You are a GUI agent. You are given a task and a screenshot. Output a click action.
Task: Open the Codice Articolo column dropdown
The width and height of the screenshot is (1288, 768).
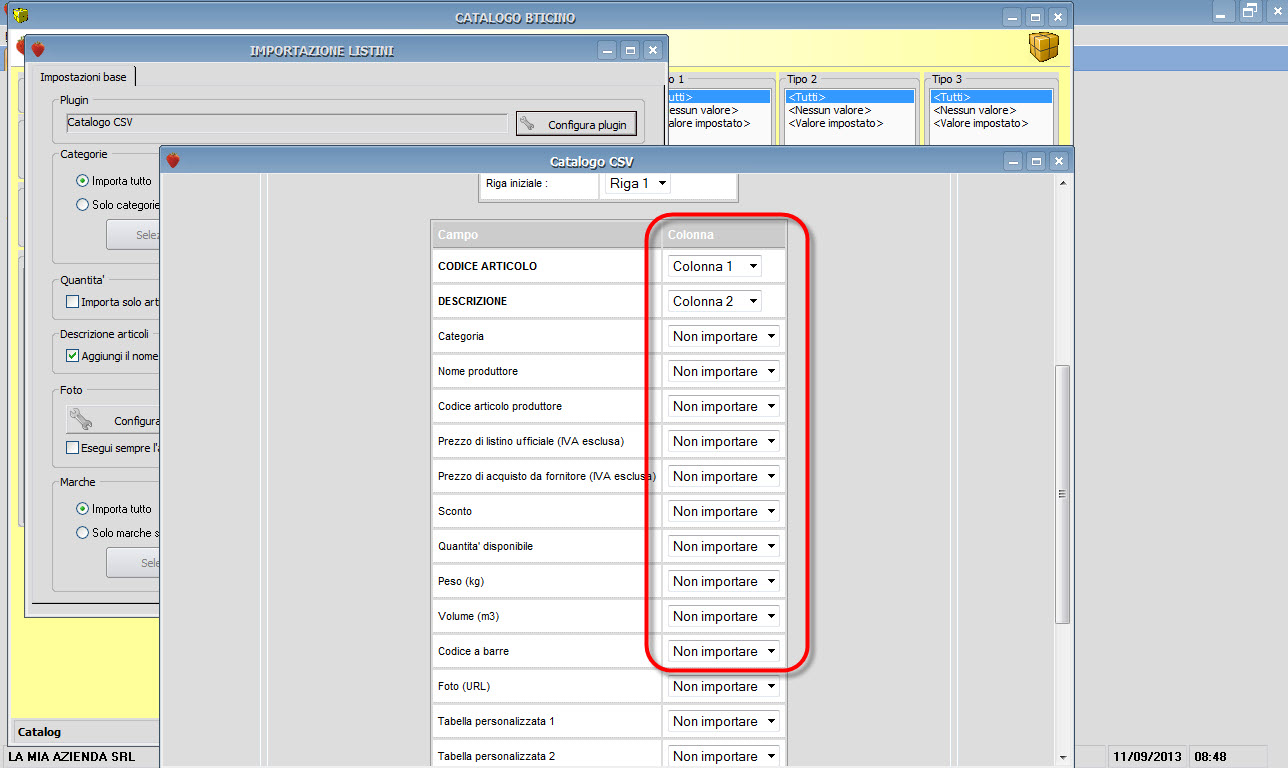714,266
